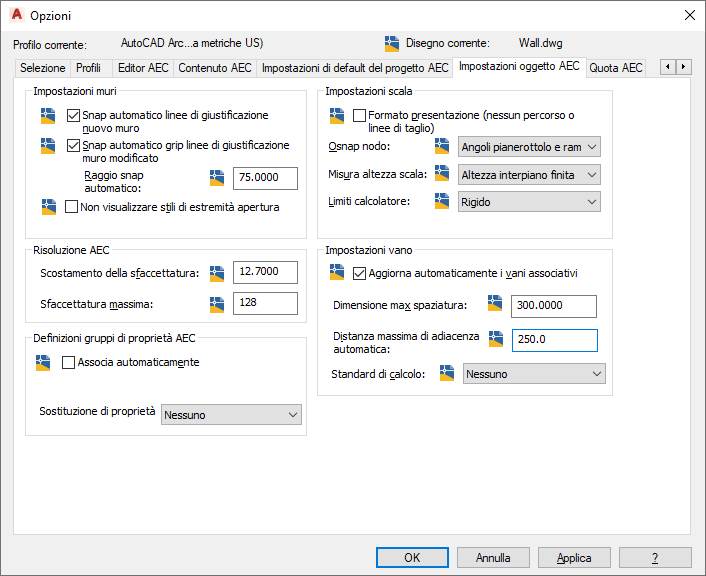Click the drawing icon beside Scostamento della sfaccettatura
The image size is (706, 576).
pos(217,273)
